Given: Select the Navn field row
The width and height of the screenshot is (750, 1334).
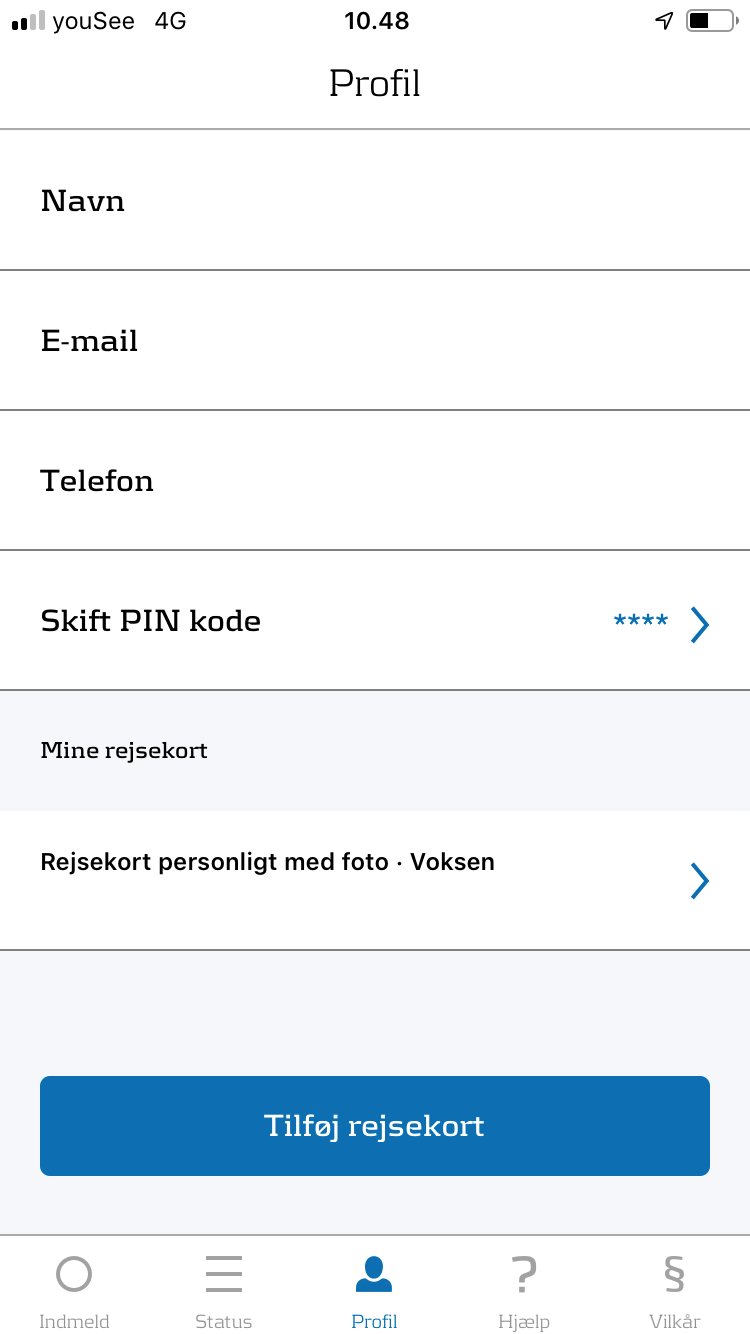Looking at the screenshot, I should (x=375, y=201).
